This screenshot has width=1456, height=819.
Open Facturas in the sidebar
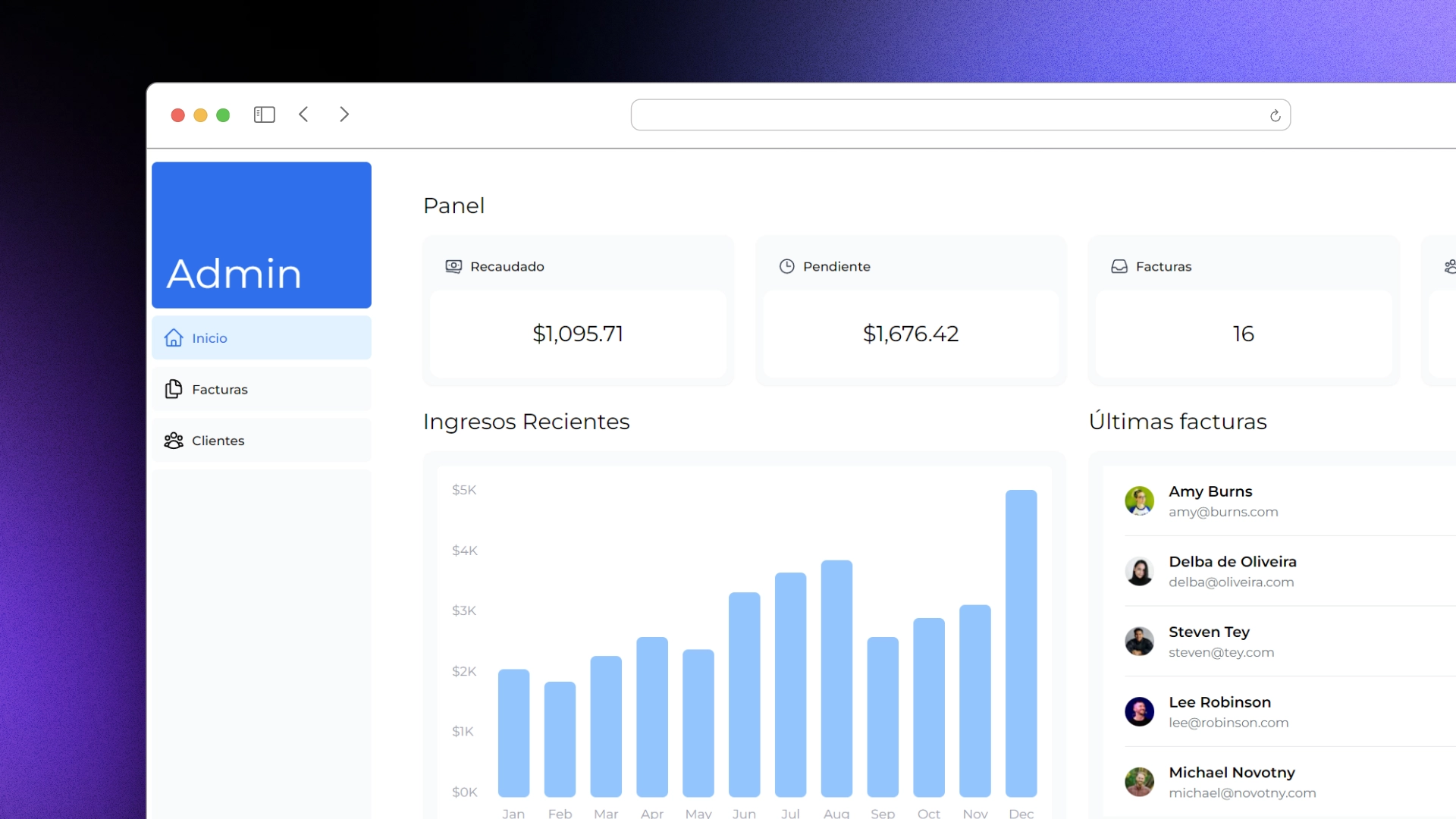click(x=262, y=389)
